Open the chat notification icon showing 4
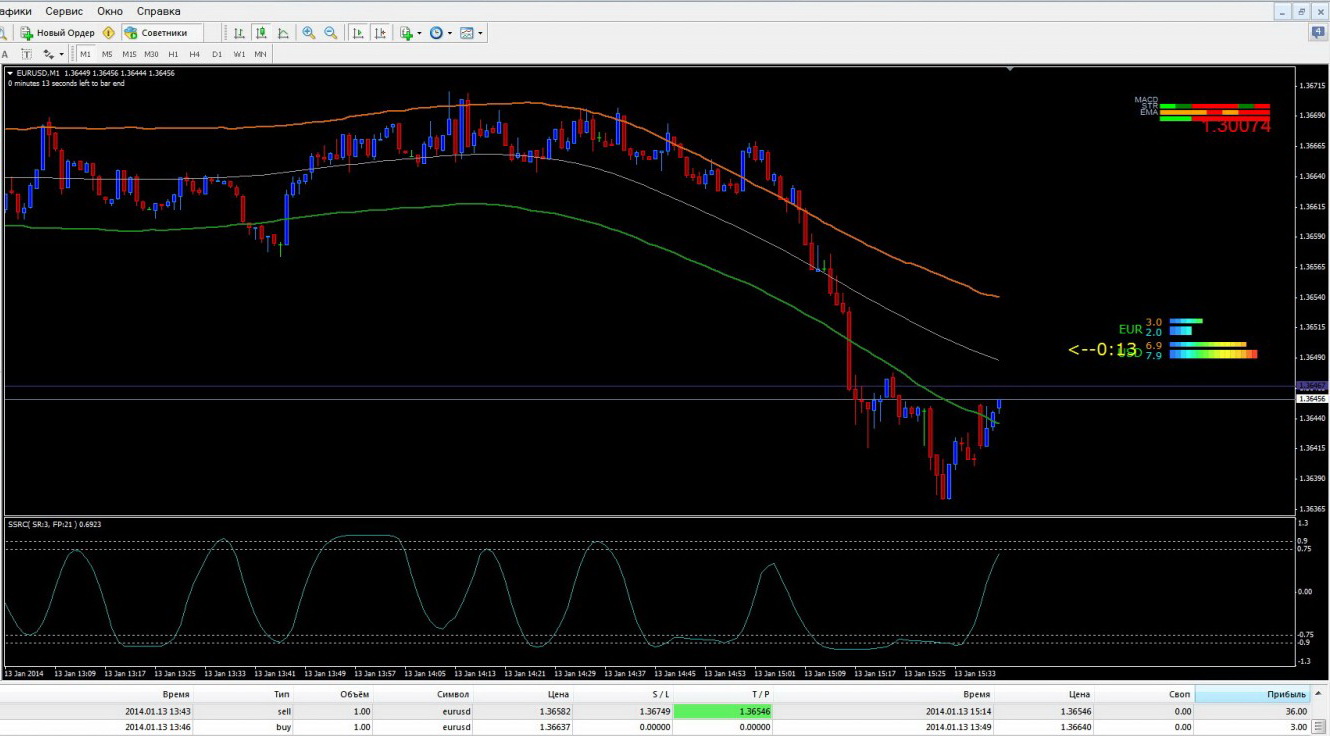The image size is (1330, 736). coord(1319,33)
